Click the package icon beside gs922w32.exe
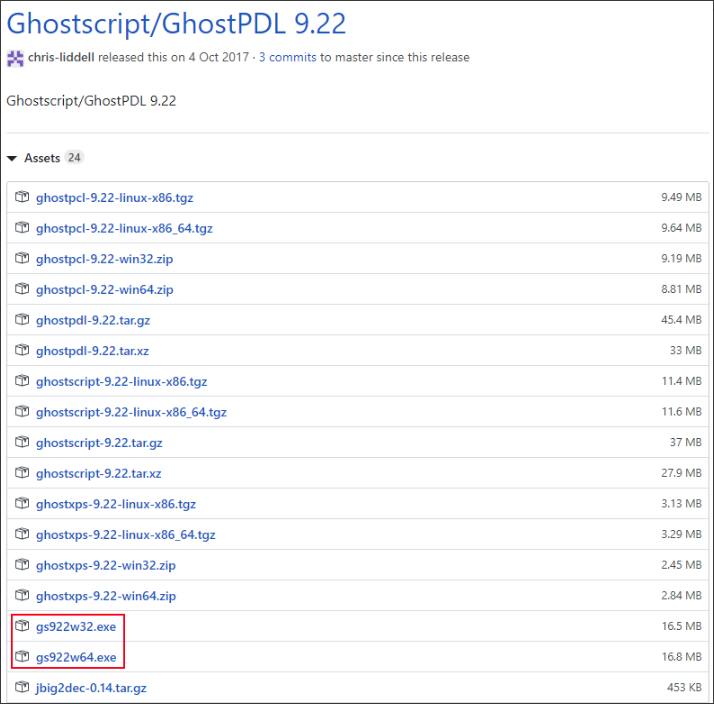Image resolution: width=714 pixels, height=704 pixels. coord(22,626)
